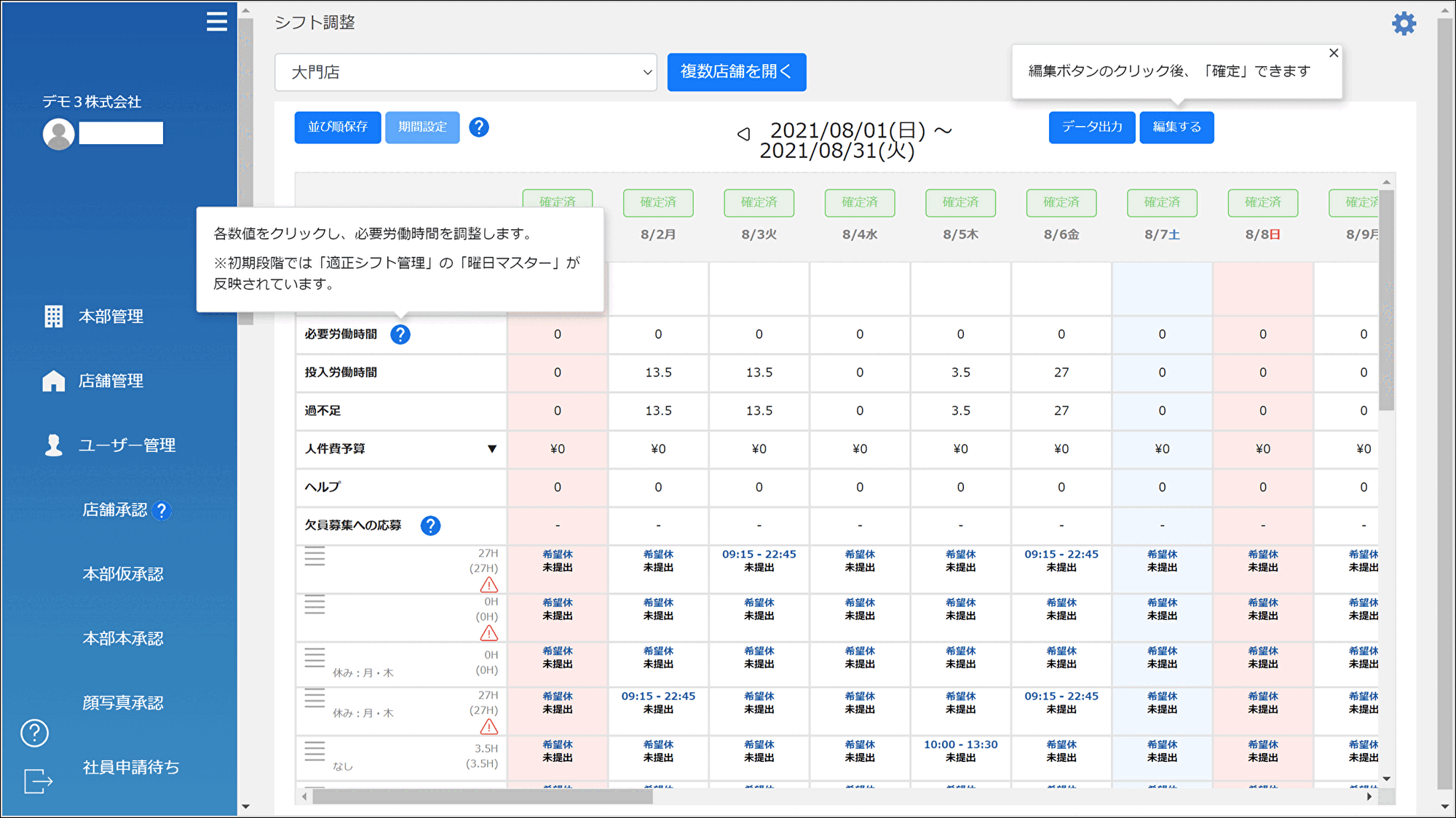Toggle 確定済 status for 8/8日
1456x818 pixels.
coord(1262,202)
